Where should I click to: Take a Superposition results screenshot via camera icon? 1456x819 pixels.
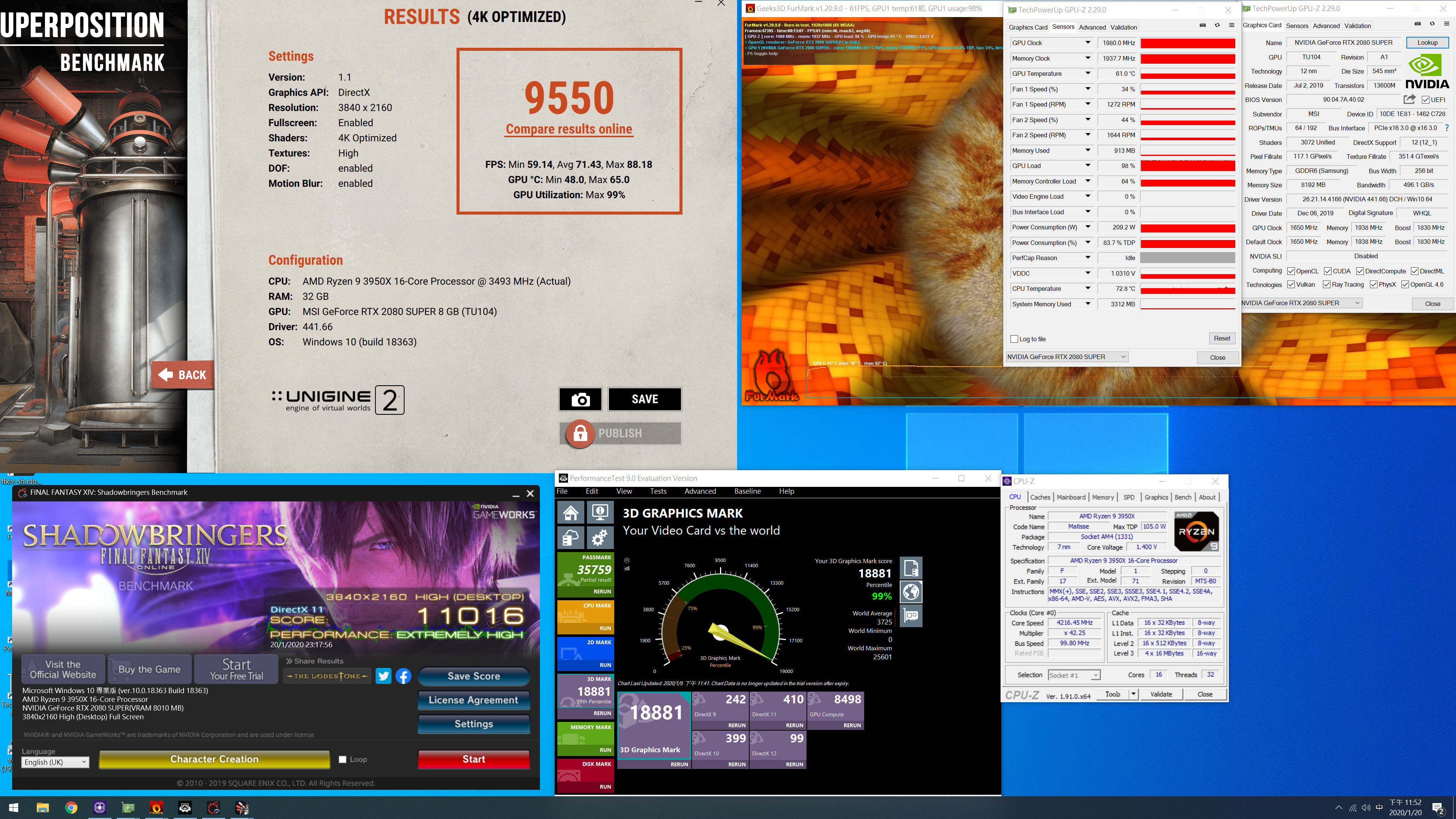(x=581, y=400)
